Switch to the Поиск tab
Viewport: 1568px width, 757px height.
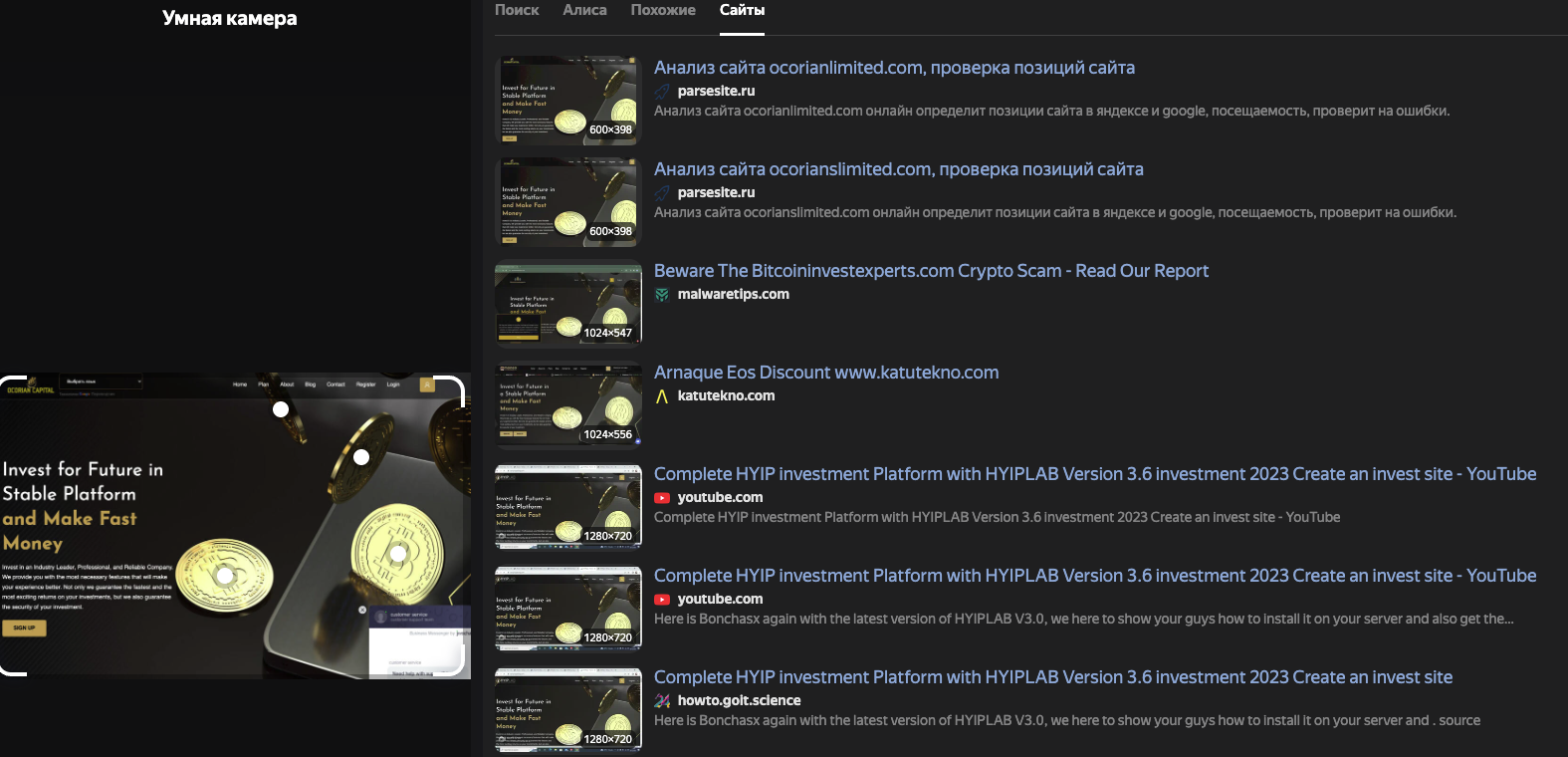click(517, 10)
